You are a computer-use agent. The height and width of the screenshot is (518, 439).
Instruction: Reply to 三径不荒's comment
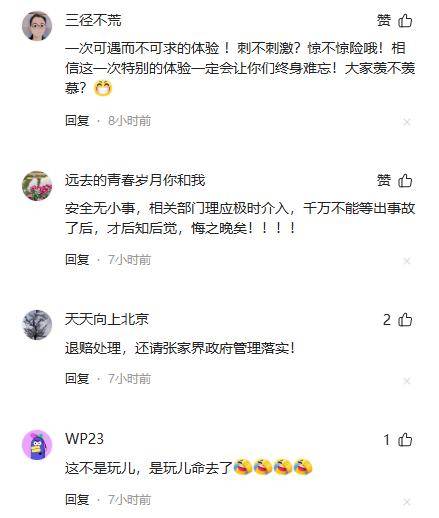click(x=77, y=121)
